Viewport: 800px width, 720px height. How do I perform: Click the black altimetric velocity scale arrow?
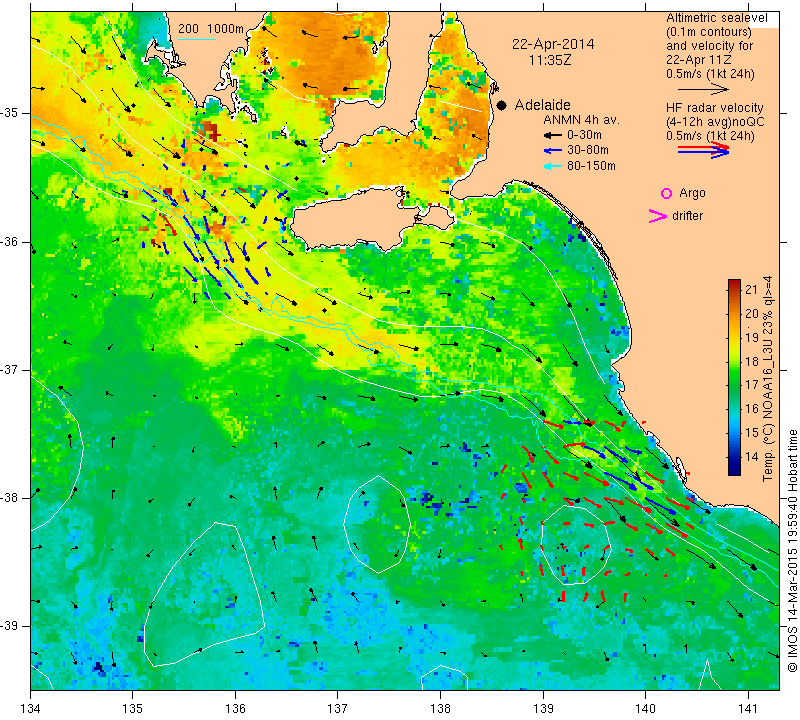click(x=704, y=89)
